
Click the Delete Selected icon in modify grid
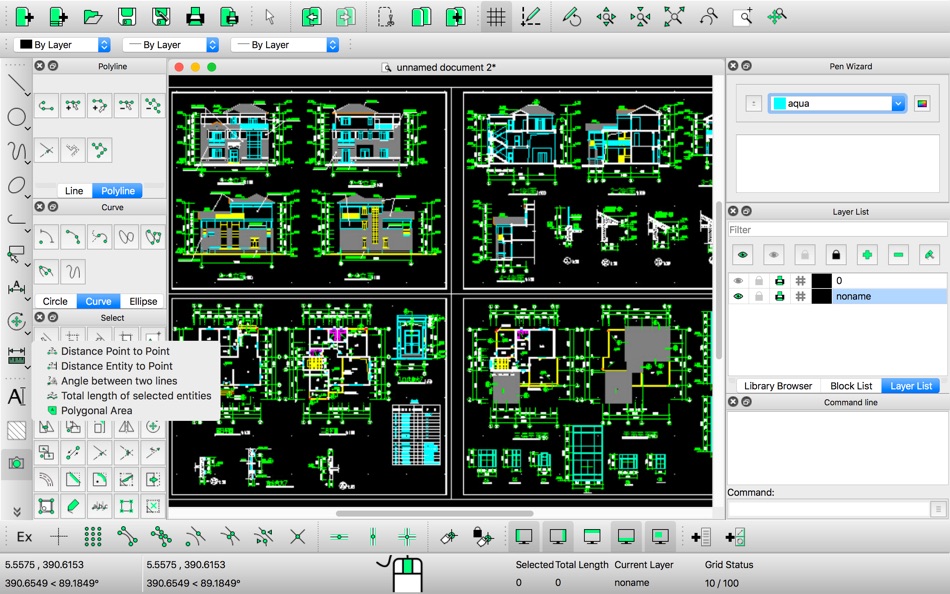[x=153, y=506]
